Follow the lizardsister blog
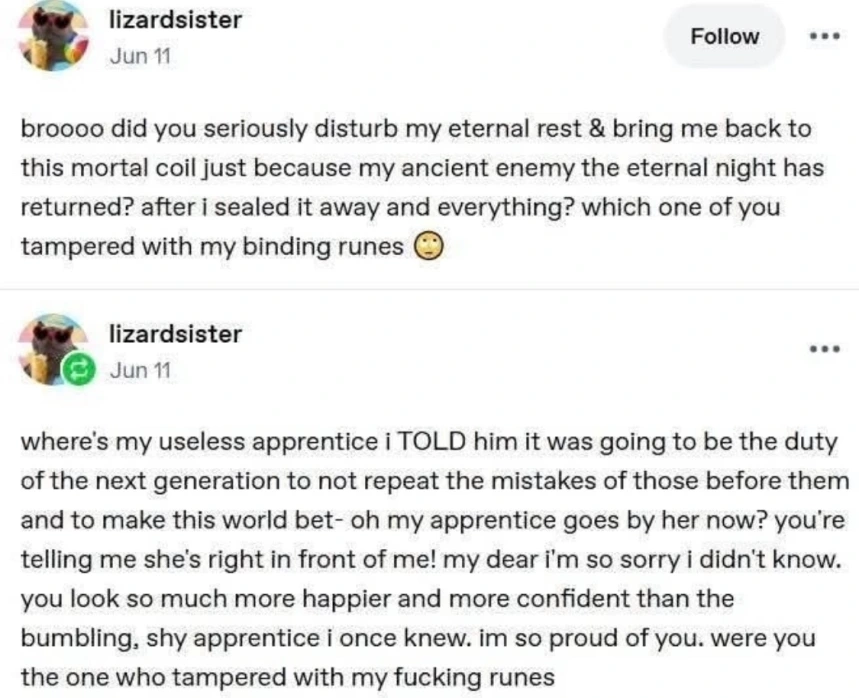Image resolution: width=859 pixels, height=698 pixels. (725, 37)
